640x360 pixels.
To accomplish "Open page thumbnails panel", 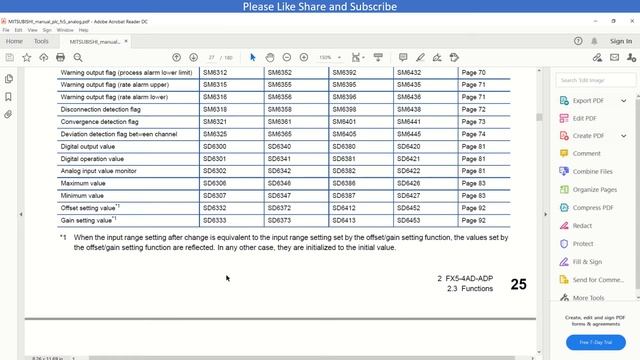I will [9, 79].
